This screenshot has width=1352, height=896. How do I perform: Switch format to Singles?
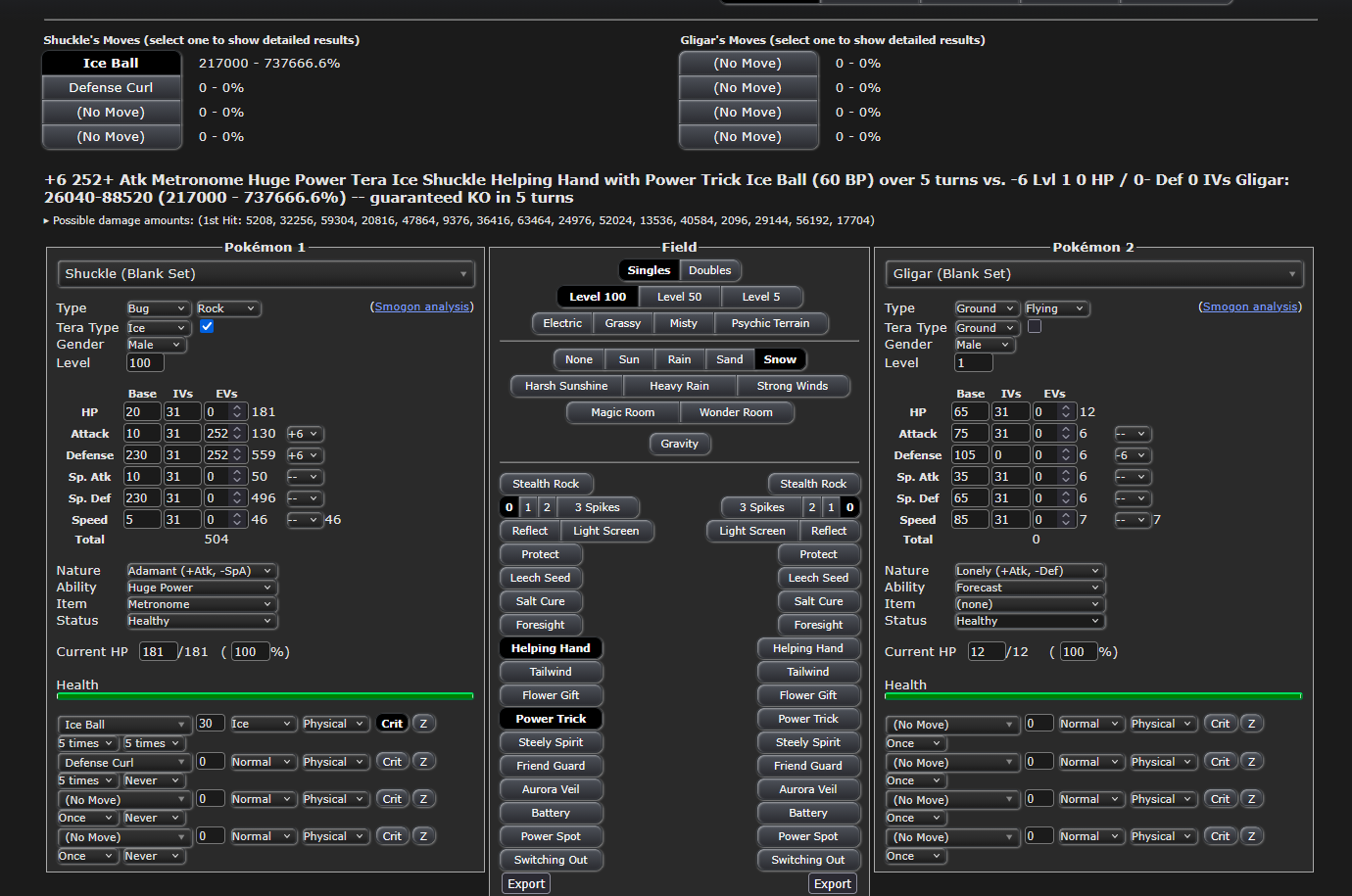click(649, 270)
